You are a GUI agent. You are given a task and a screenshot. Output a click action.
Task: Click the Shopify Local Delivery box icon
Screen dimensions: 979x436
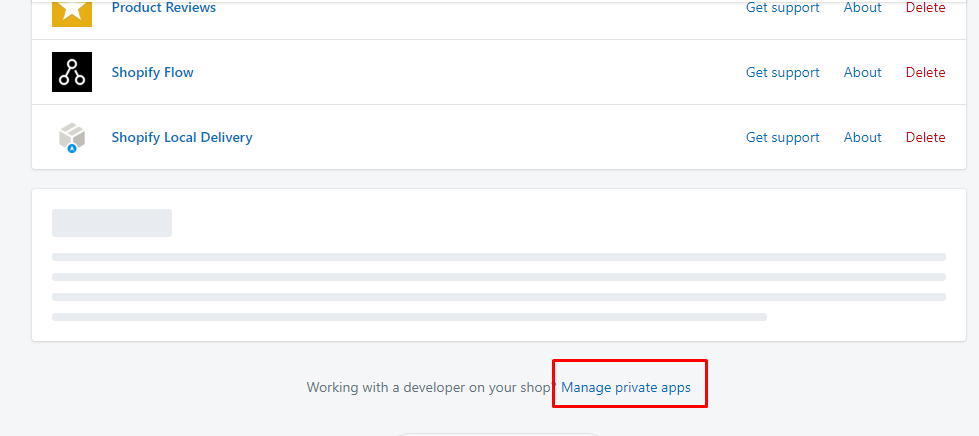click(72, 137)
